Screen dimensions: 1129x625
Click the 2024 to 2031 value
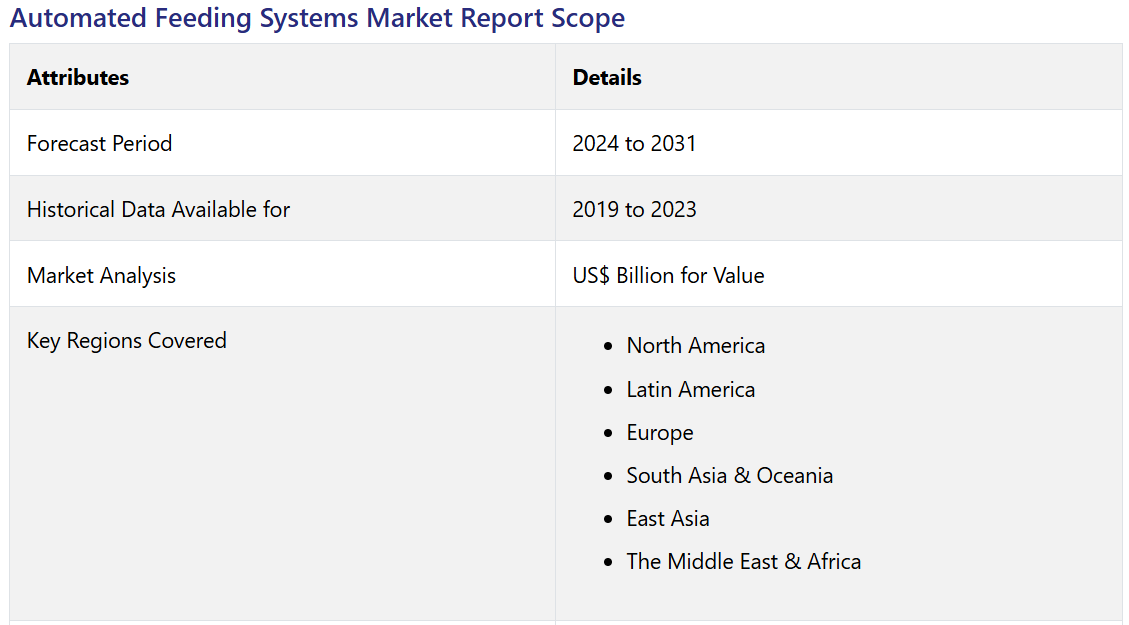pyautogui.click(x=634, y=143)
